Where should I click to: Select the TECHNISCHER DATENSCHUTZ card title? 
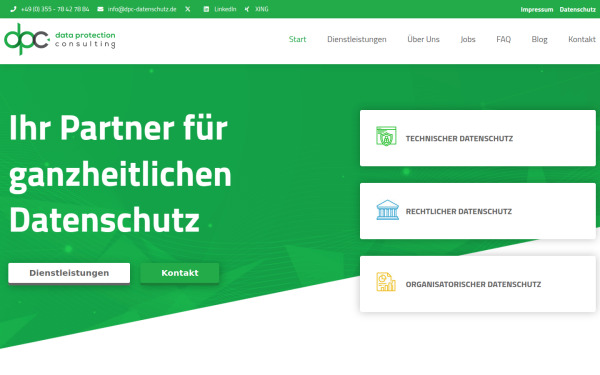click(459, 139)
